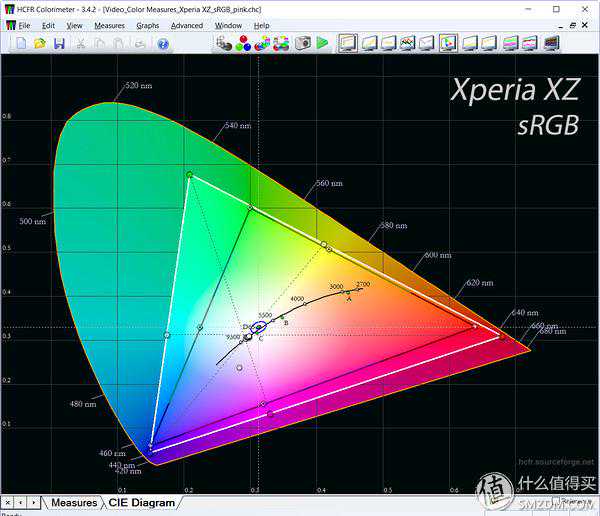Open the Graphs menu
This screenshot has height=516, width=600.
click(147, 25)
